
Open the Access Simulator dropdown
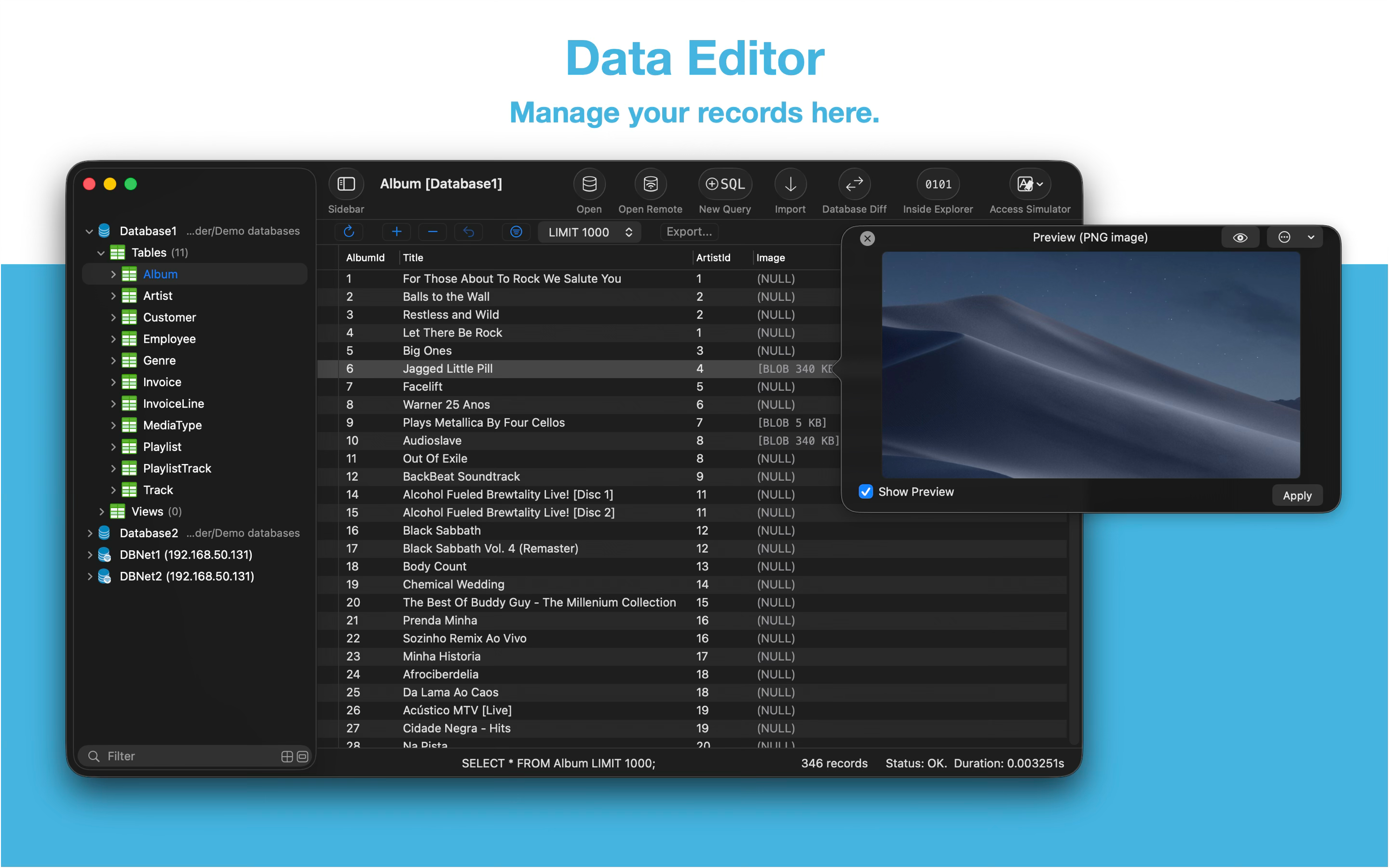(1030, 184)
